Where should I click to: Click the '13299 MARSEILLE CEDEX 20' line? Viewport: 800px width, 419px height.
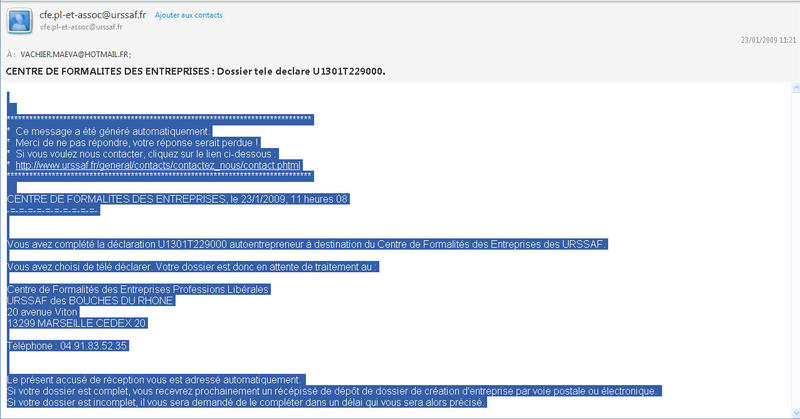[x=77, y=323]
